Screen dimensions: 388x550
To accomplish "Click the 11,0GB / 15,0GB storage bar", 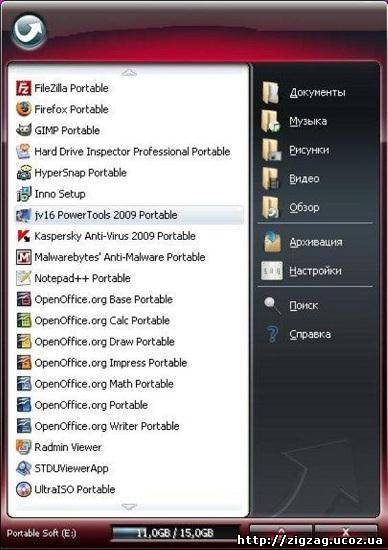I will [x=175, y=533].
